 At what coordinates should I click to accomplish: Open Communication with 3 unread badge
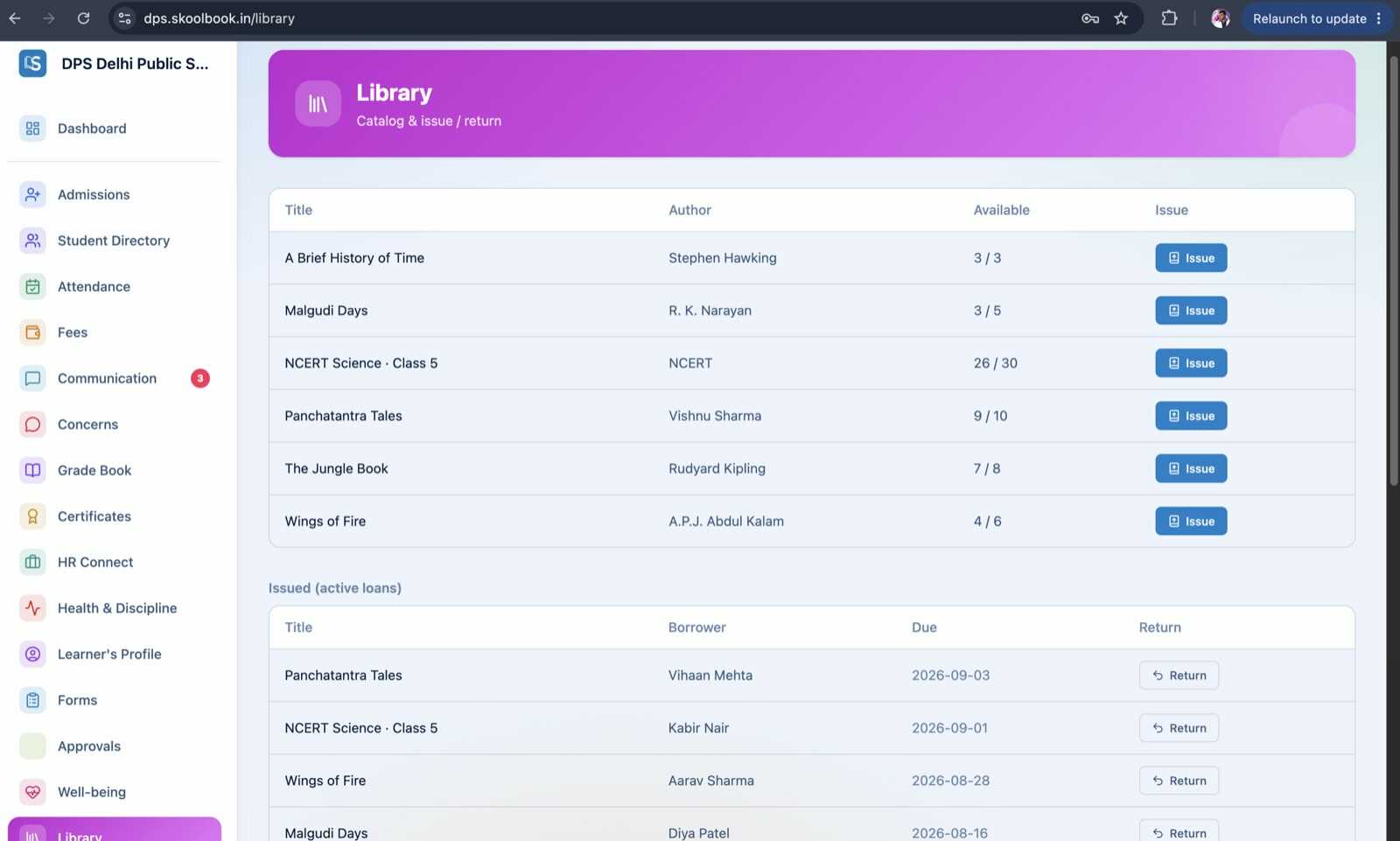point(115,378)
